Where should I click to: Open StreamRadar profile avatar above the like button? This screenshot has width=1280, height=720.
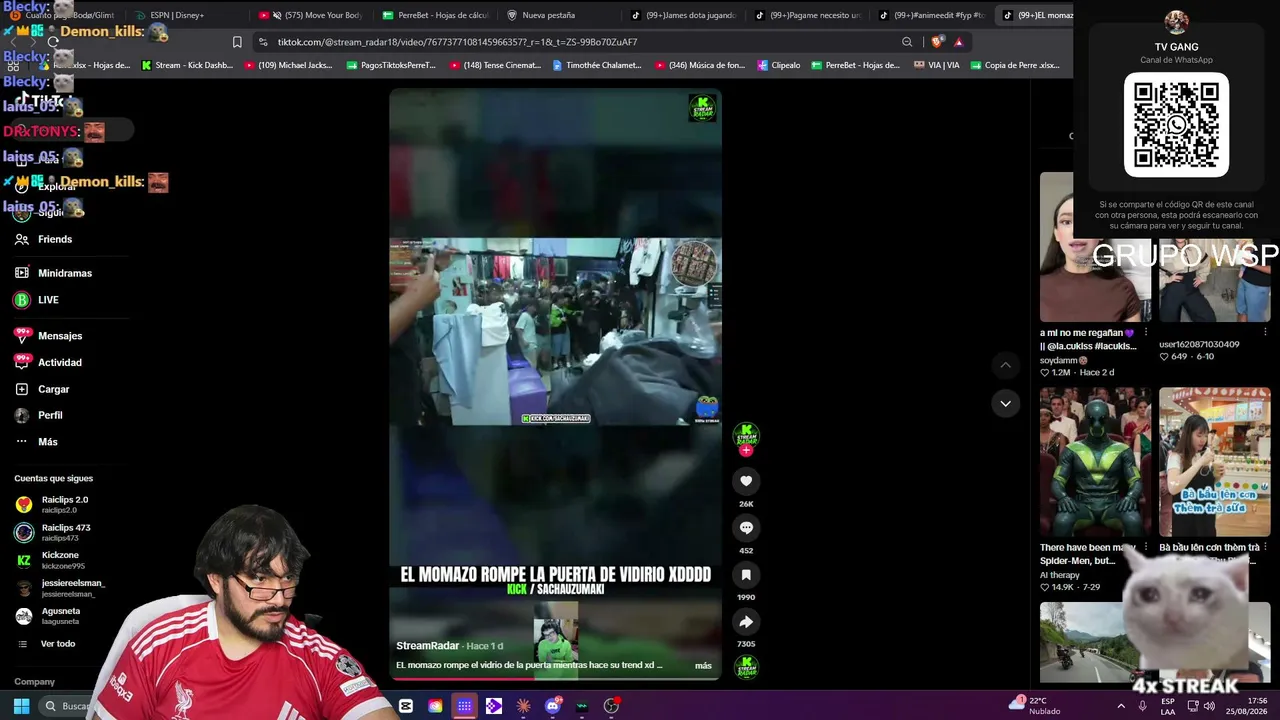pos(746,435)
